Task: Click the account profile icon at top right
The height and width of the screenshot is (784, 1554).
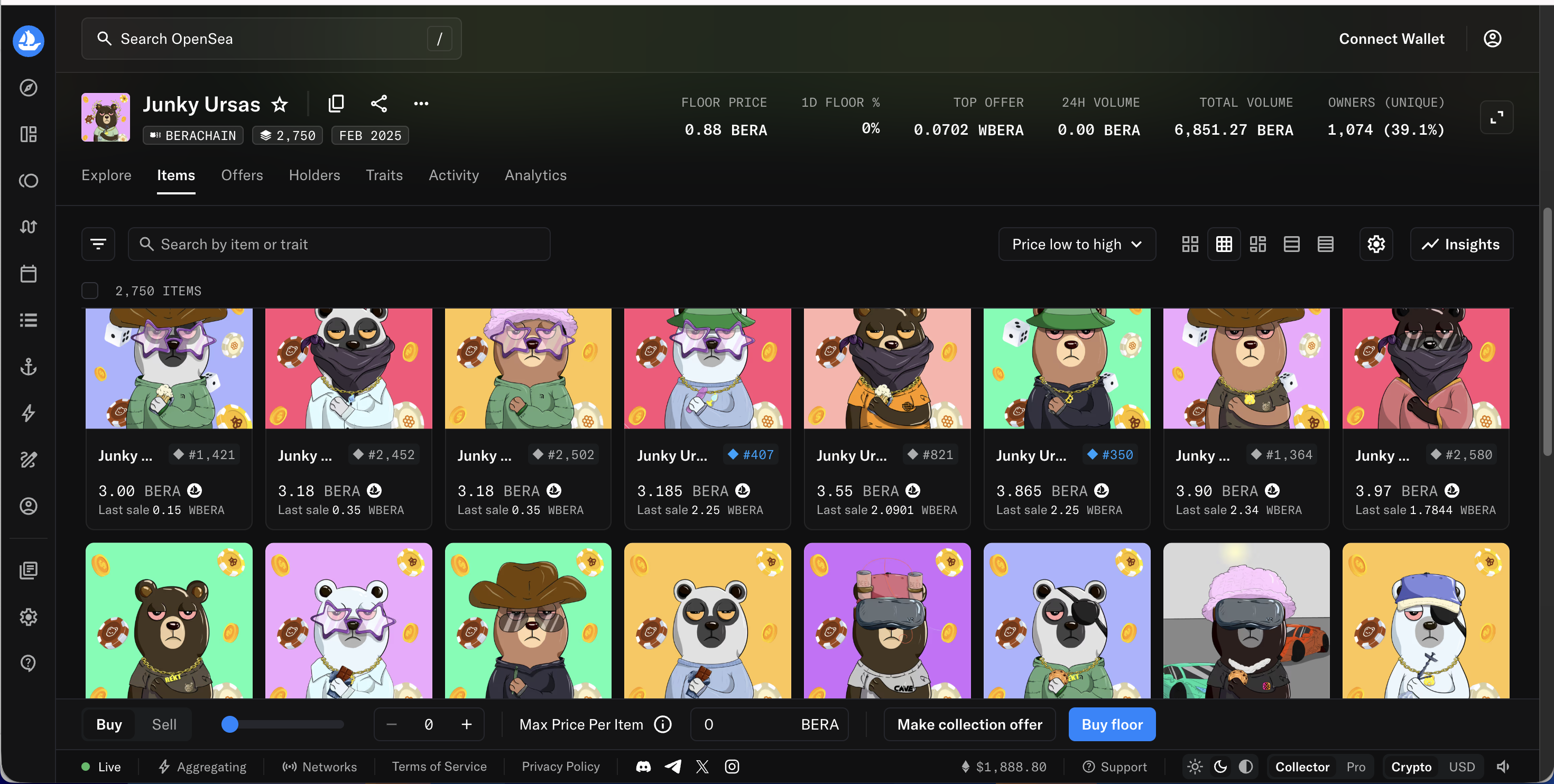Action: point(1493,39)
